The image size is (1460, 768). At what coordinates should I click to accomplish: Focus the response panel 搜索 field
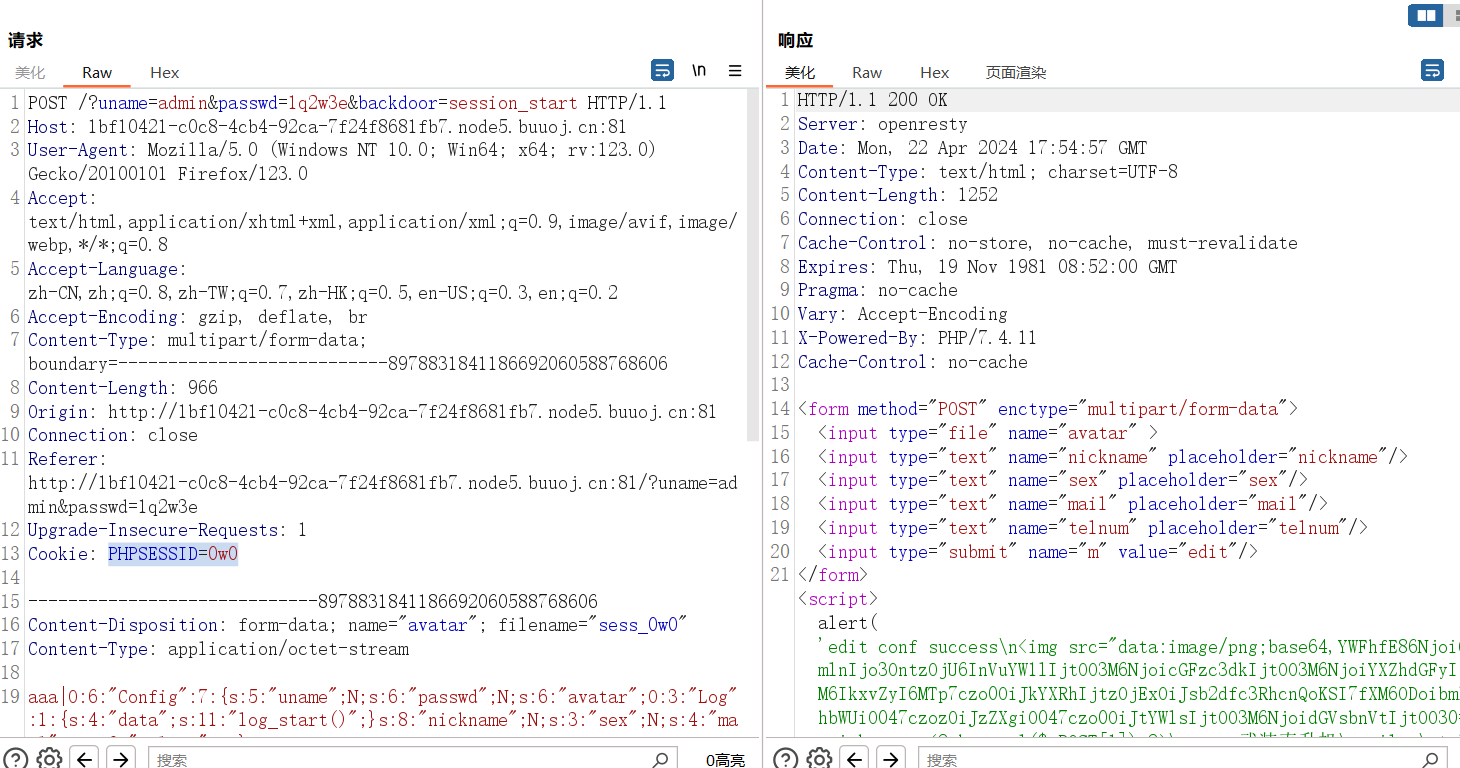click(x=1183, y=759)
